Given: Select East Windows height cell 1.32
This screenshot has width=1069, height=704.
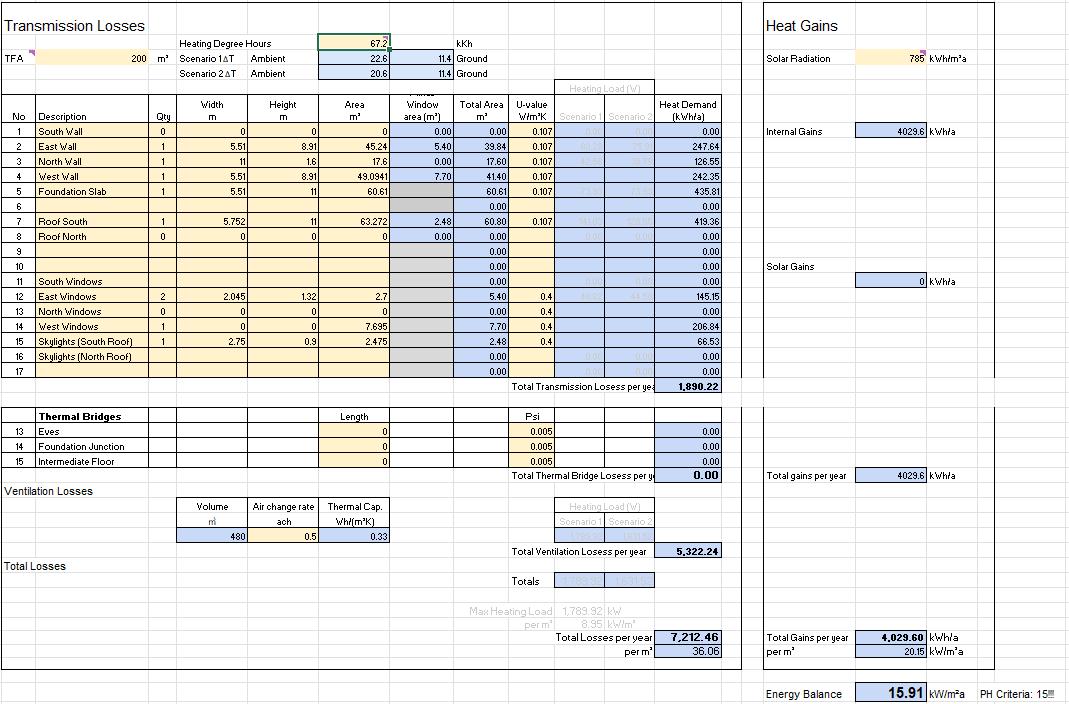Looking at the screenshot, I should coord(283,296).
